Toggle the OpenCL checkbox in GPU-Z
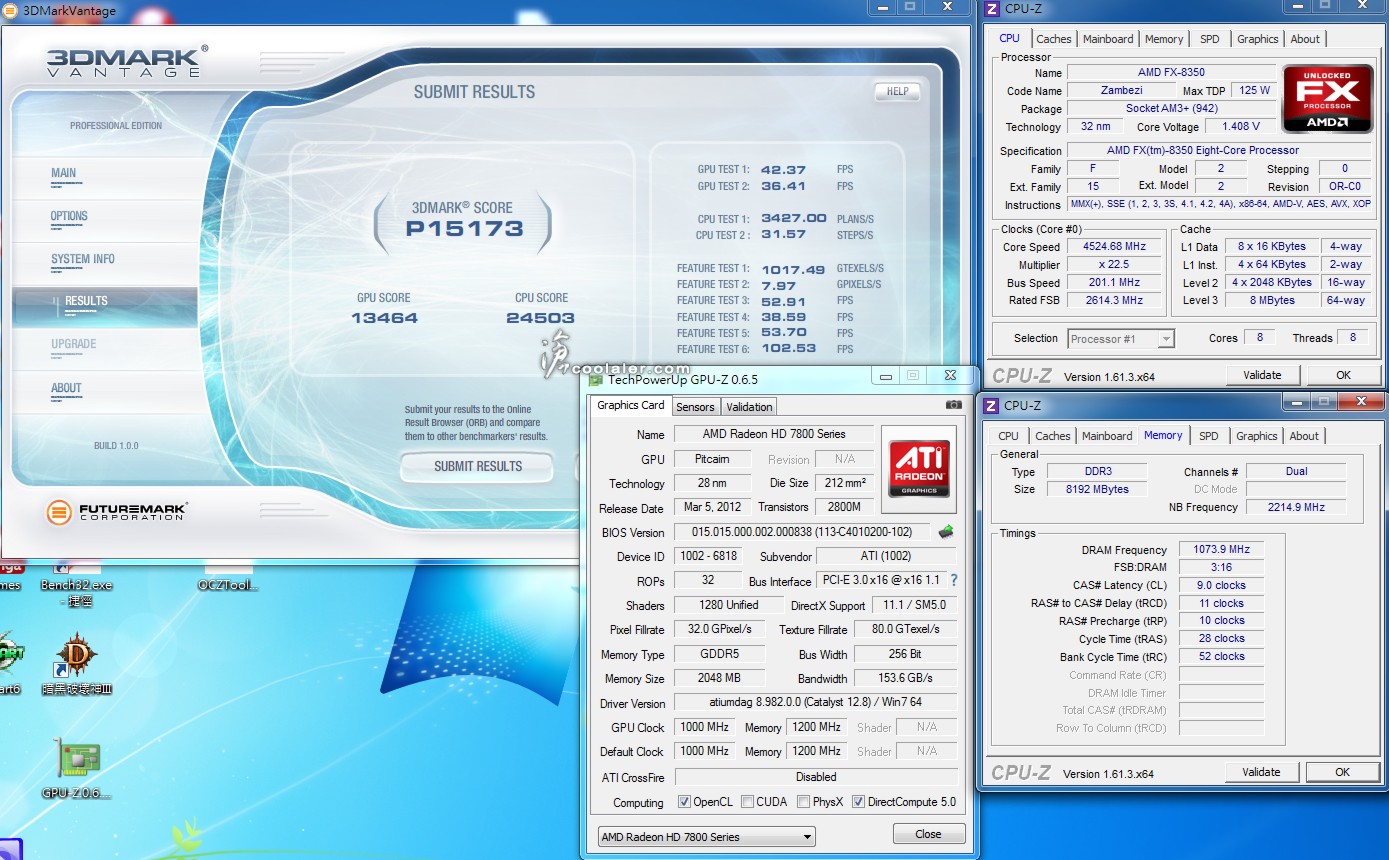The image size is (1389, 860). (x=684, y=802)
